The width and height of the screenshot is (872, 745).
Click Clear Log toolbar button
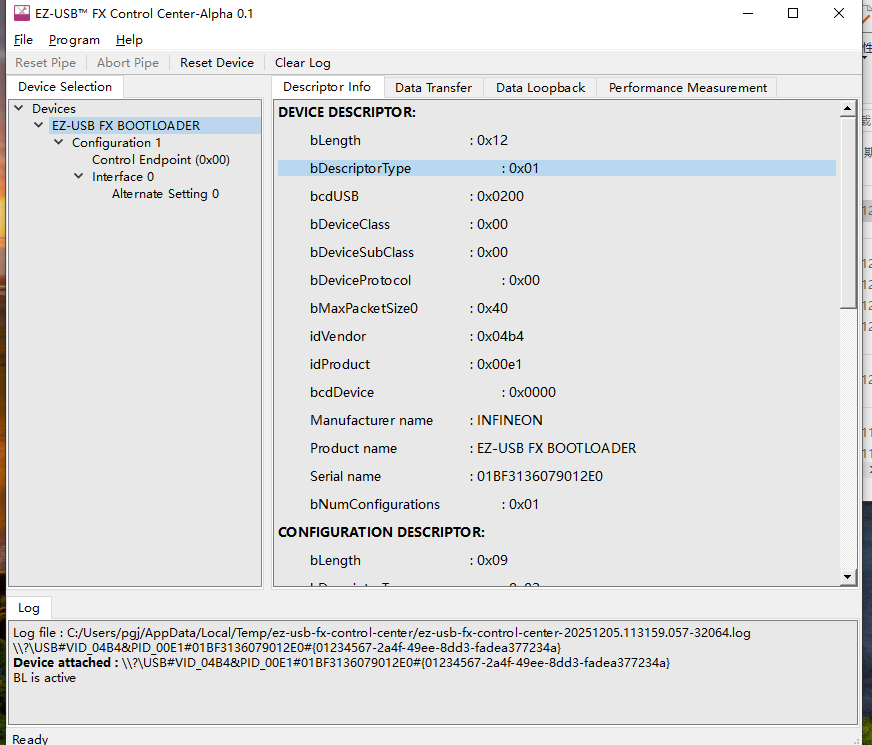[x=303, y=63]
